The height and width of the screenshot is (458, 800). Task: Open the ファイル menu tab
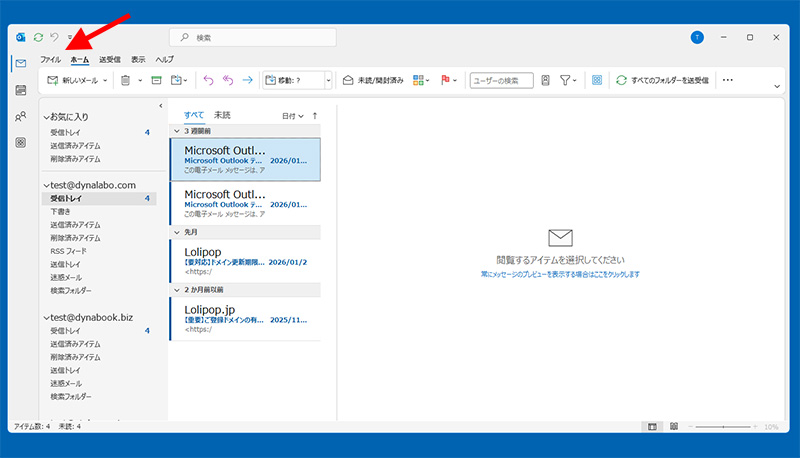(x=50, y=60)
